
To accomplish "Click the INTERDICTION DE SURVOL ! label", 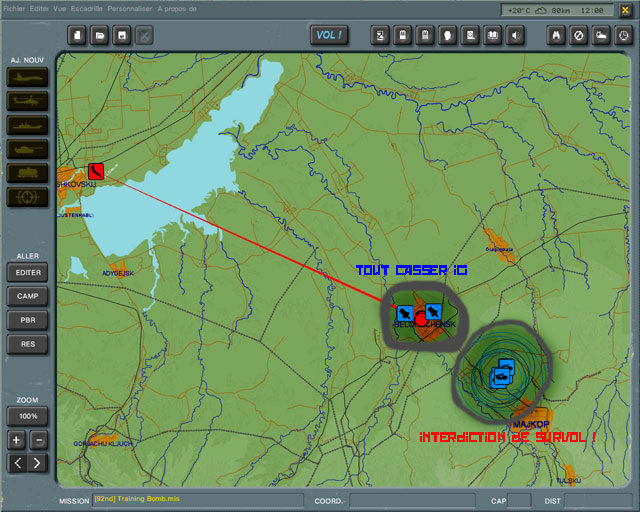I will (507, 437).
